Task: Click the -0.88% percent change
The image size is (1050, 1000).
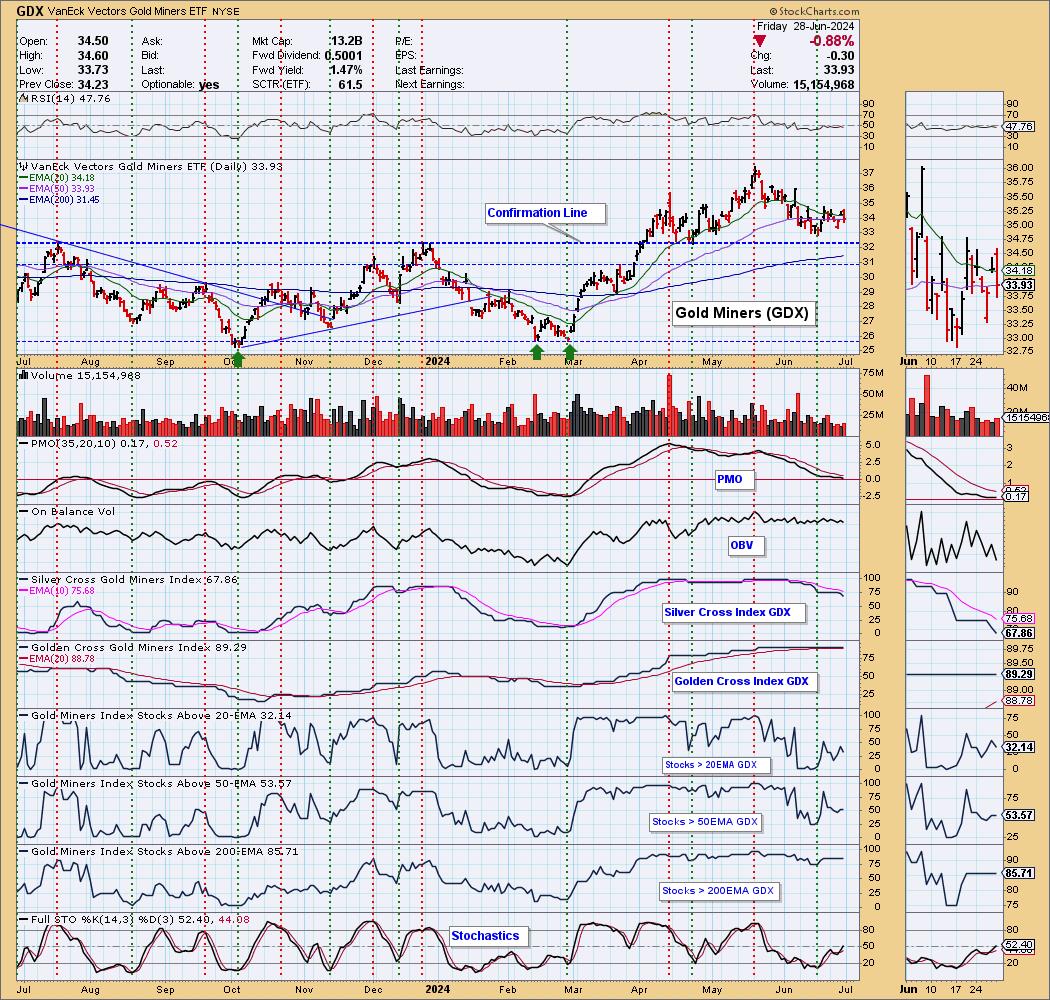Action: (832, 41)
